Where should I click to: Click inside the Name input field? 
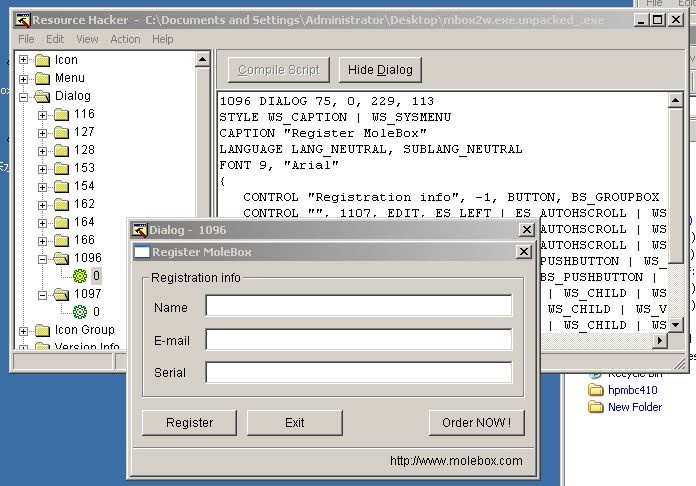pos(359,306)
